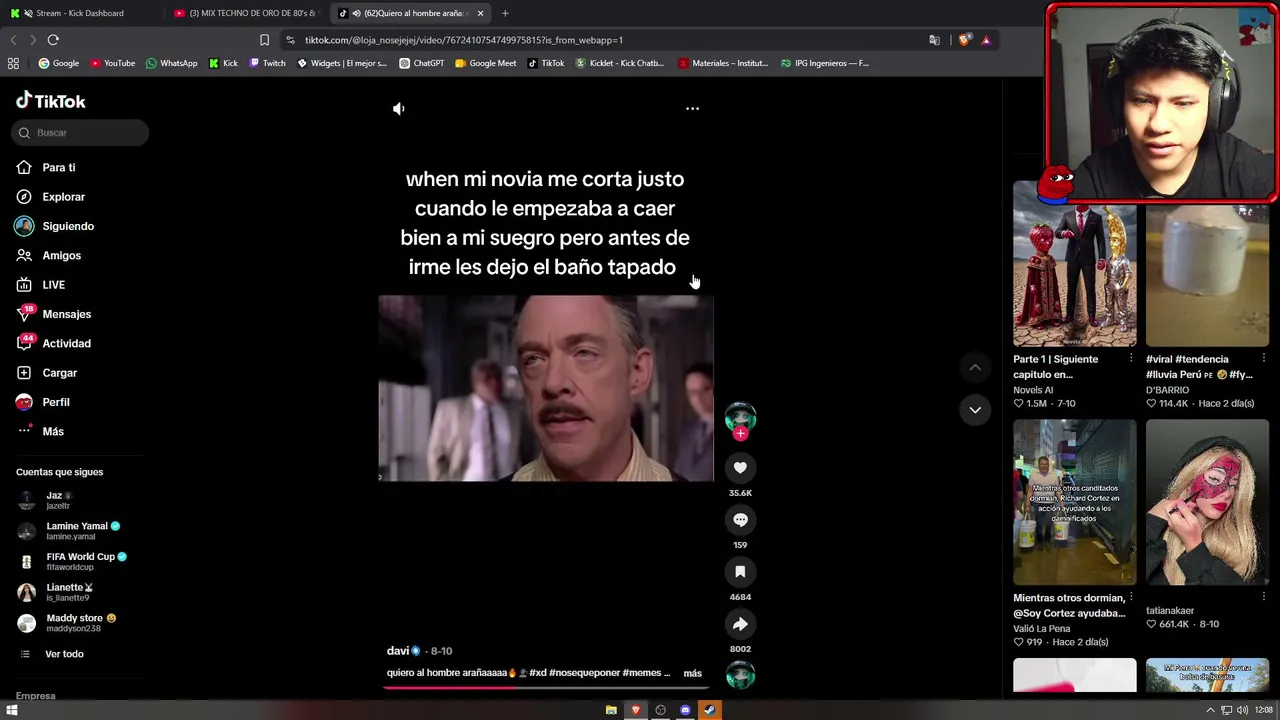The height and width of the screenshot is (720, 1280).
Task: Click the #memes hashtag
Action: (641, 673)
